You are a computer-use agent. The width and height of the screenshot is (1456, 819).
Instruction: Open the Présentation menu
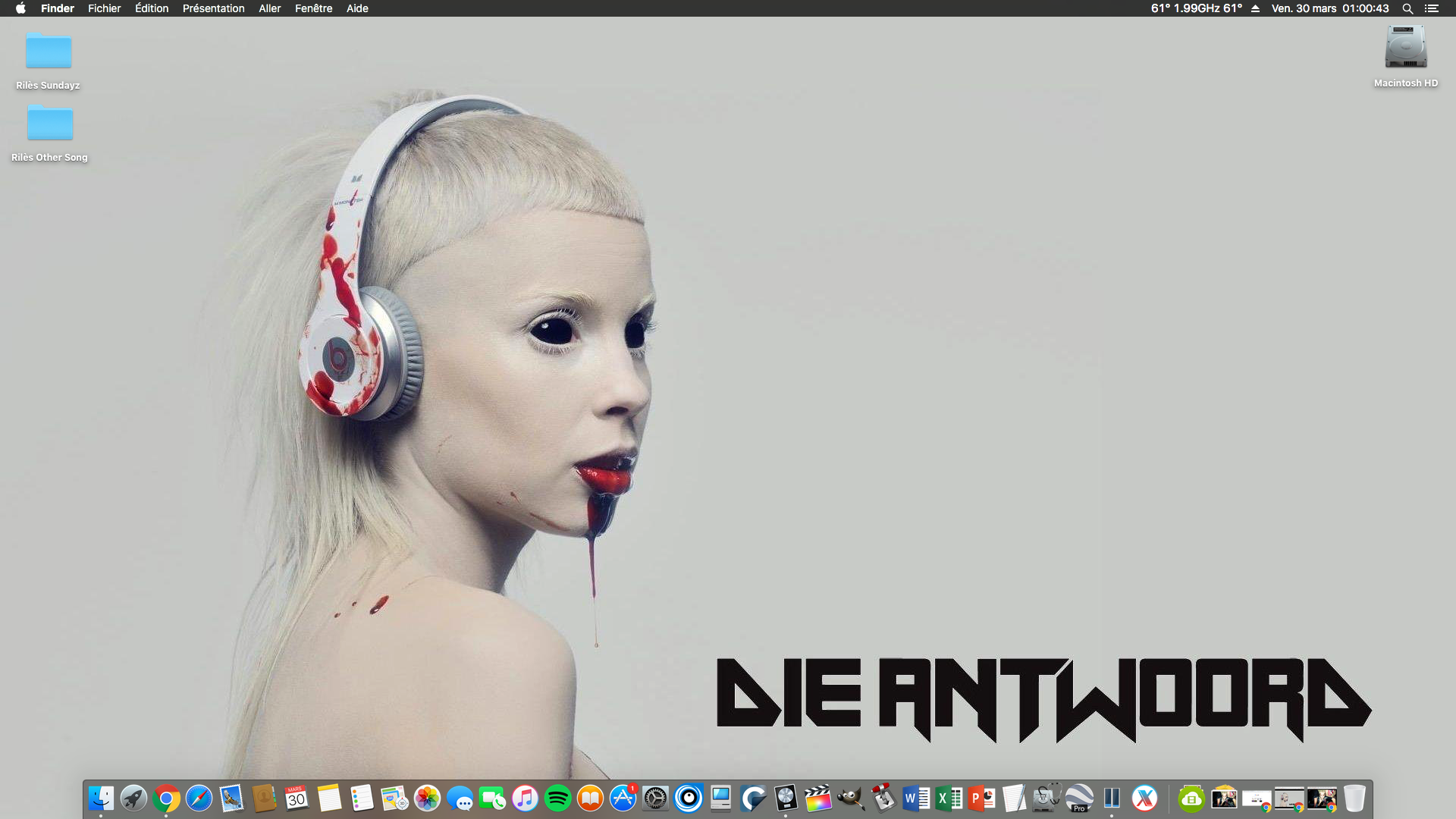point(214,8)
